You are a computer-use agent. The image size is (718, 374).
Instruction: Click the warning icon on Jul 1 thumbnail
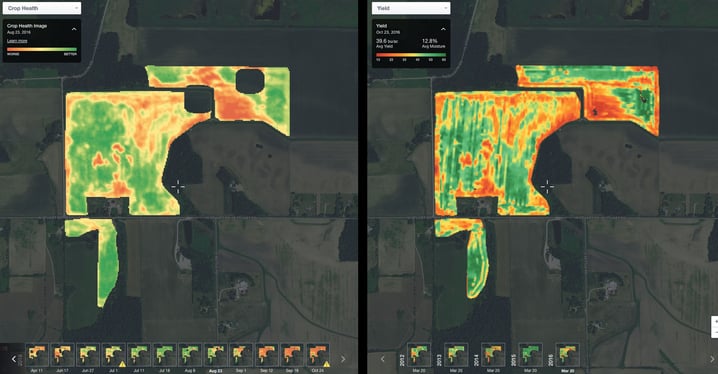pyautogui.click(x=122, y=364)
